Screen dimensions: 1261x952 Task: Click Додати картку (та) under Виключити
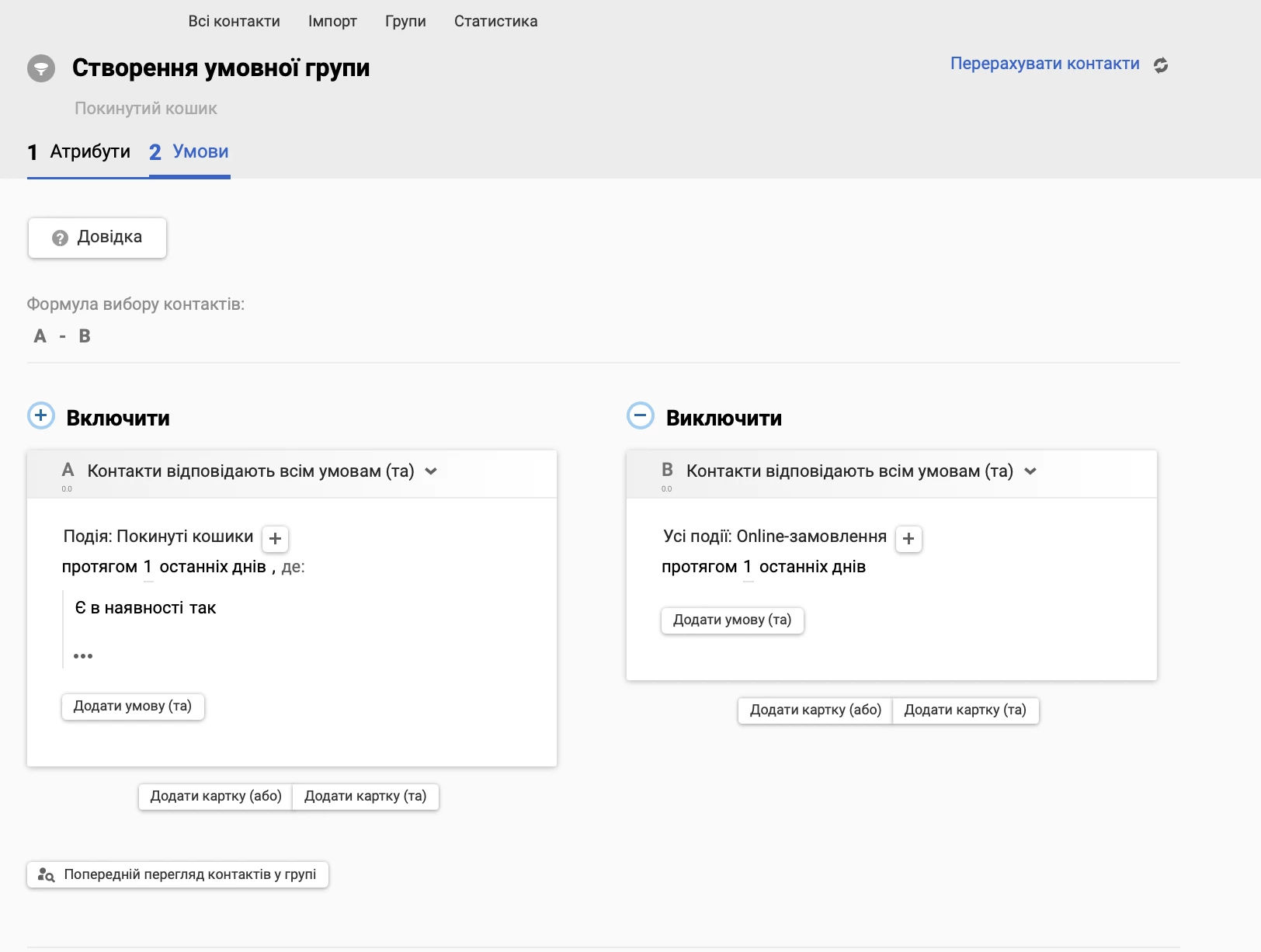click(965, 711)
